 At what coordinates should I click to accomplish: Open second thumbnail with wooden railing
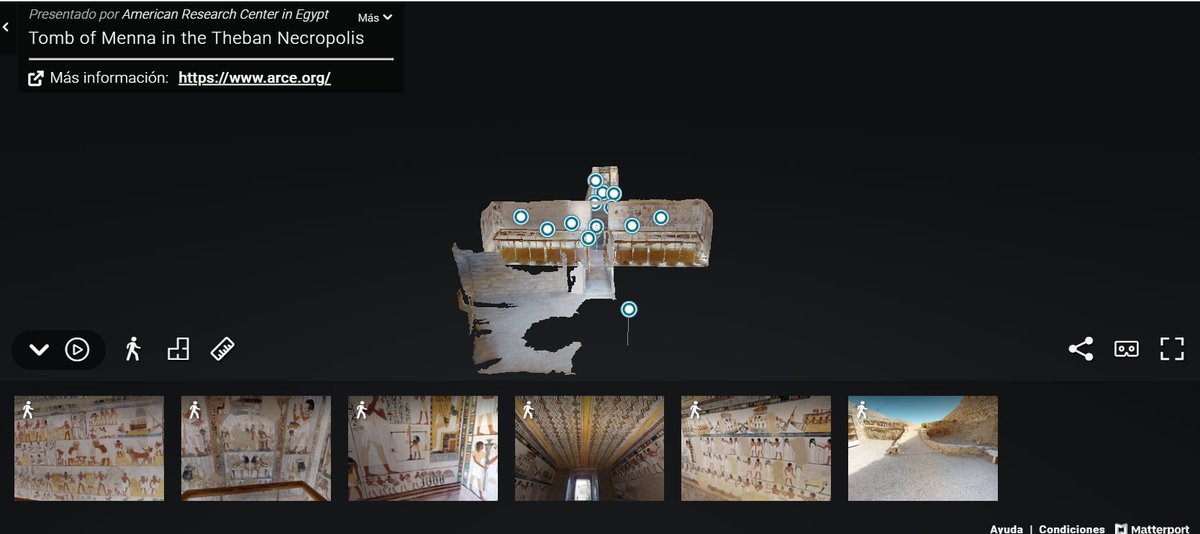[x=256, y=448]
